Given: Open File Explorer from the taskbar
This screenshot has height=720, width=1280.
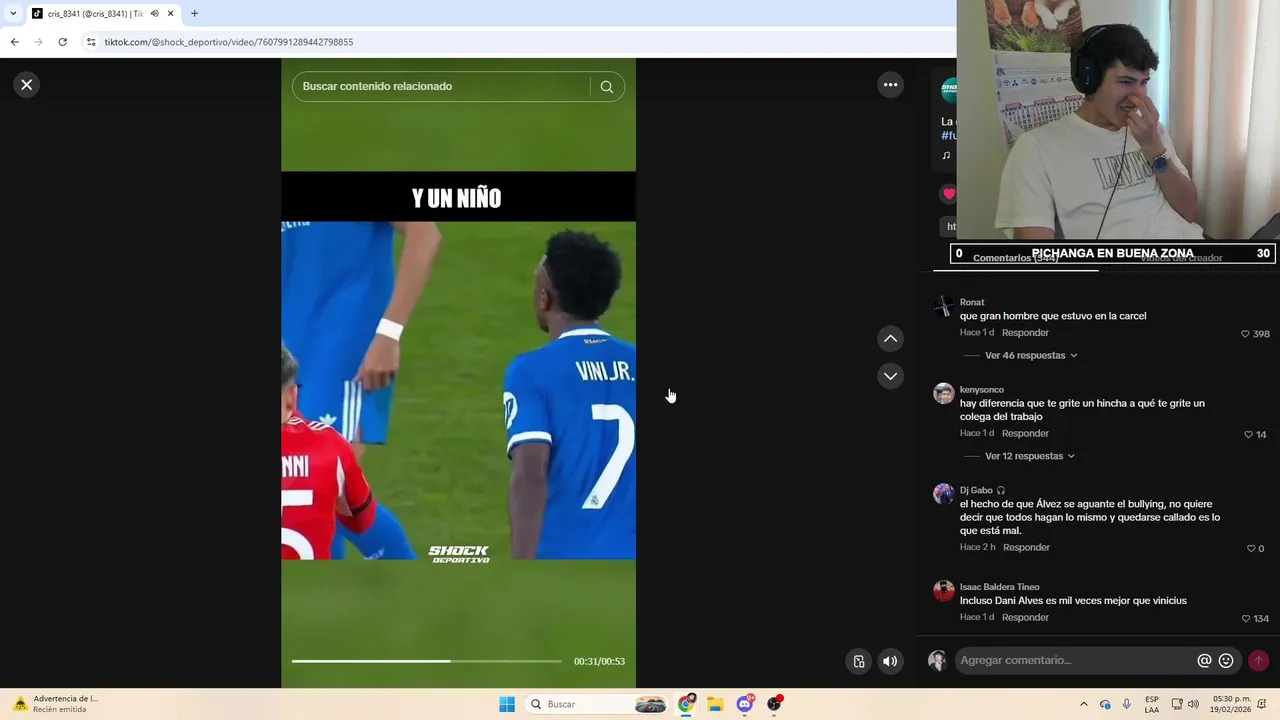Looking at the screenshot, I should [715, 704].
